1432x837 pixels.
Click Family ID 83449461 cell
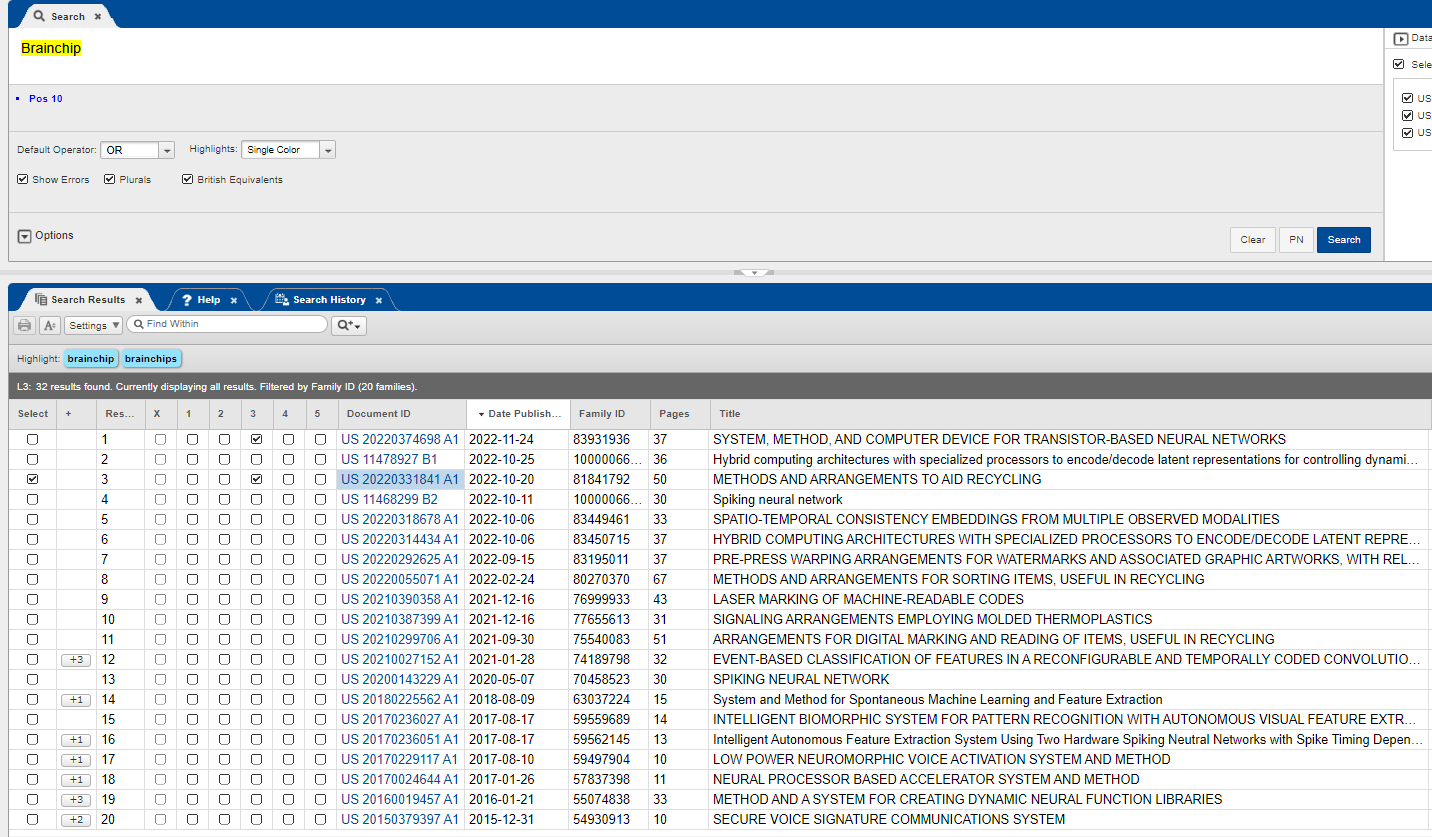604,519
